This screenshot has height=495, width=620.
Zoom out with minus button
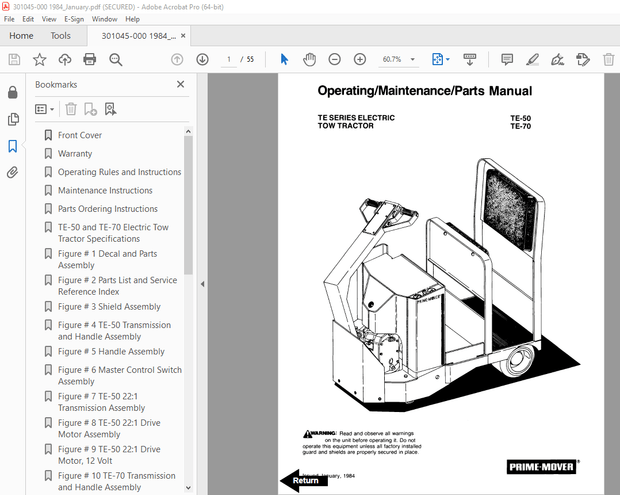coord(335,60)
